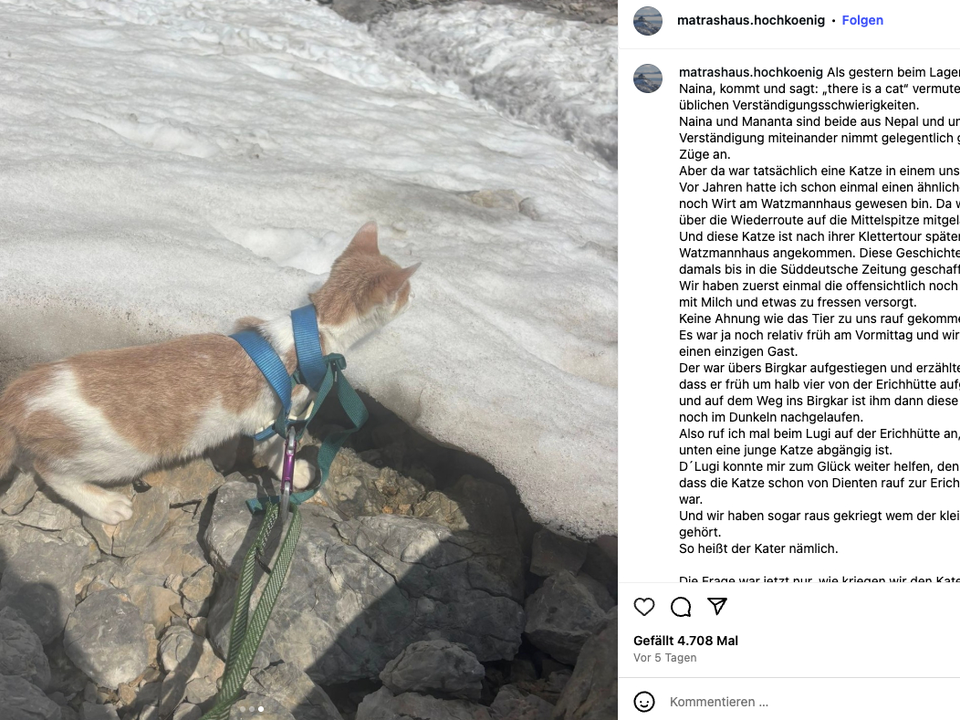Click the active third carousel dot
This screenshot has height=720, width=960.
[x=261, y=709]
